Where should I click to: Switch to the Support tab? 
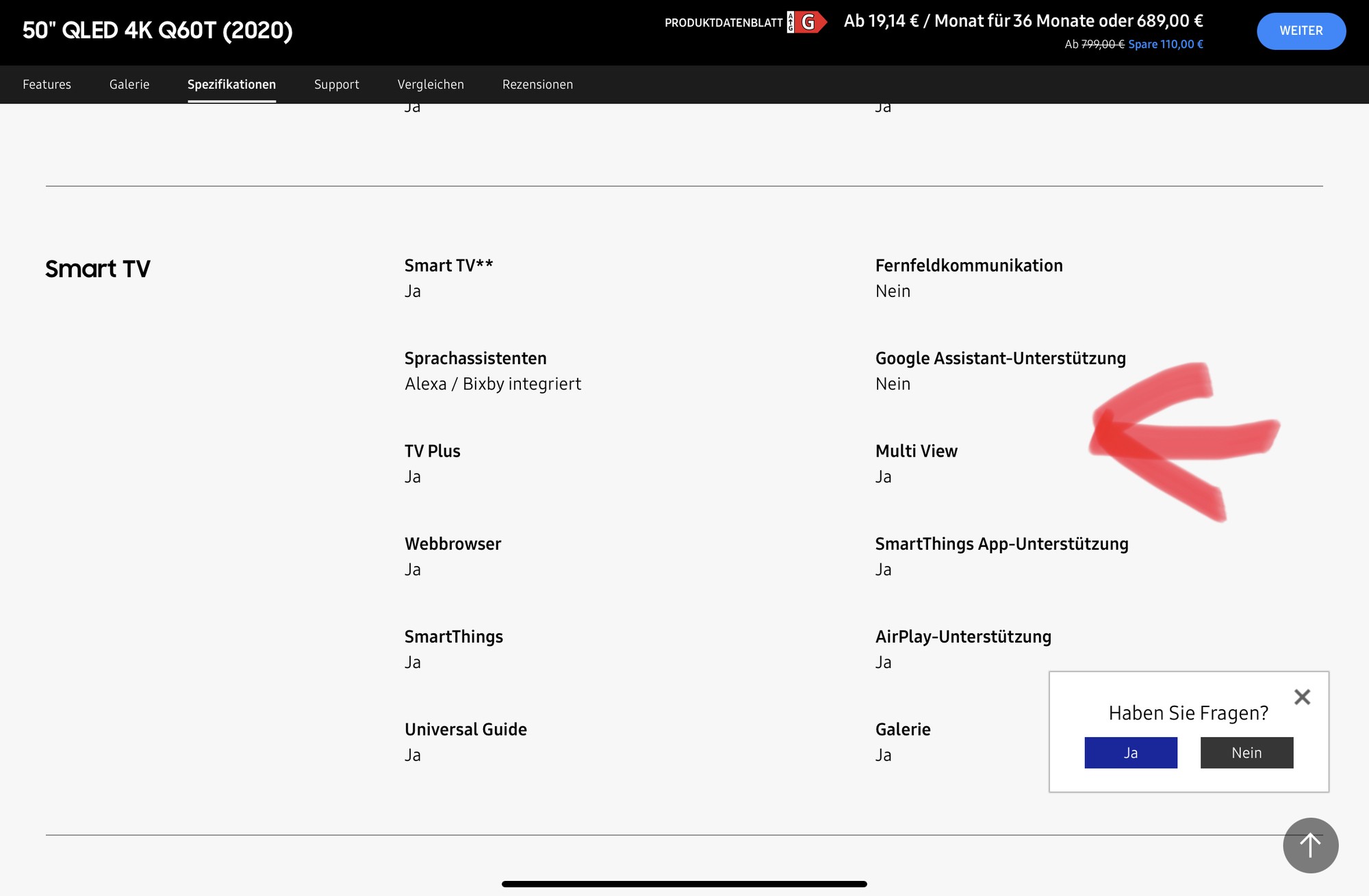coord(337,84)
